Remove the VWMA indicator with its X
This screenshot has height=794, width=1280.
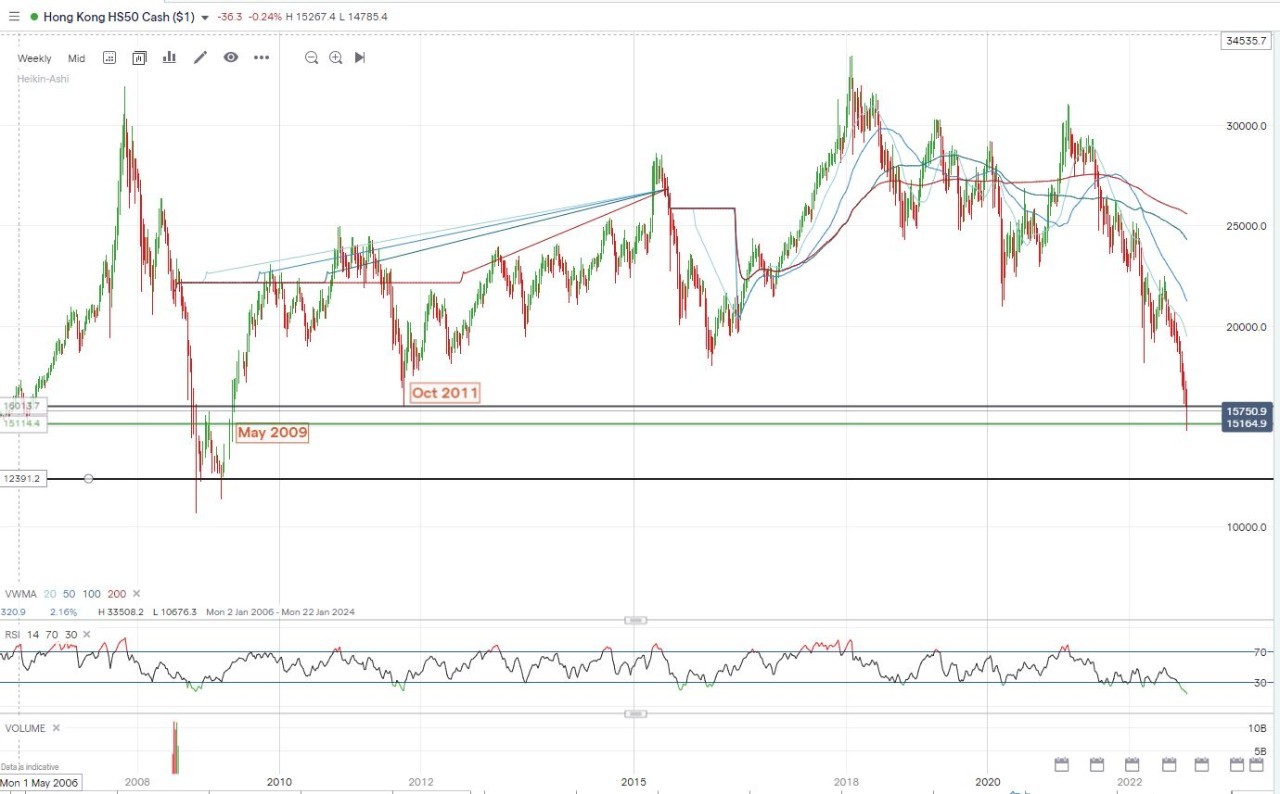[136, 594]
